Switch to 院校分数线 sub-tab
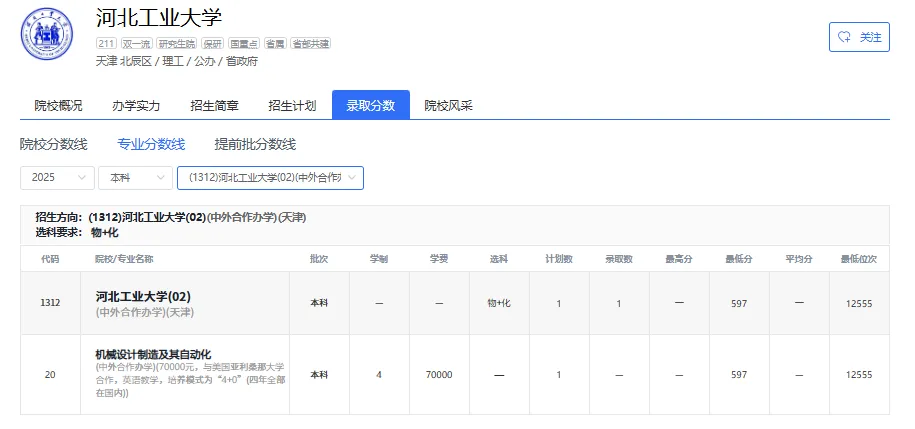The image size is (915, 429). coord(54,144)
